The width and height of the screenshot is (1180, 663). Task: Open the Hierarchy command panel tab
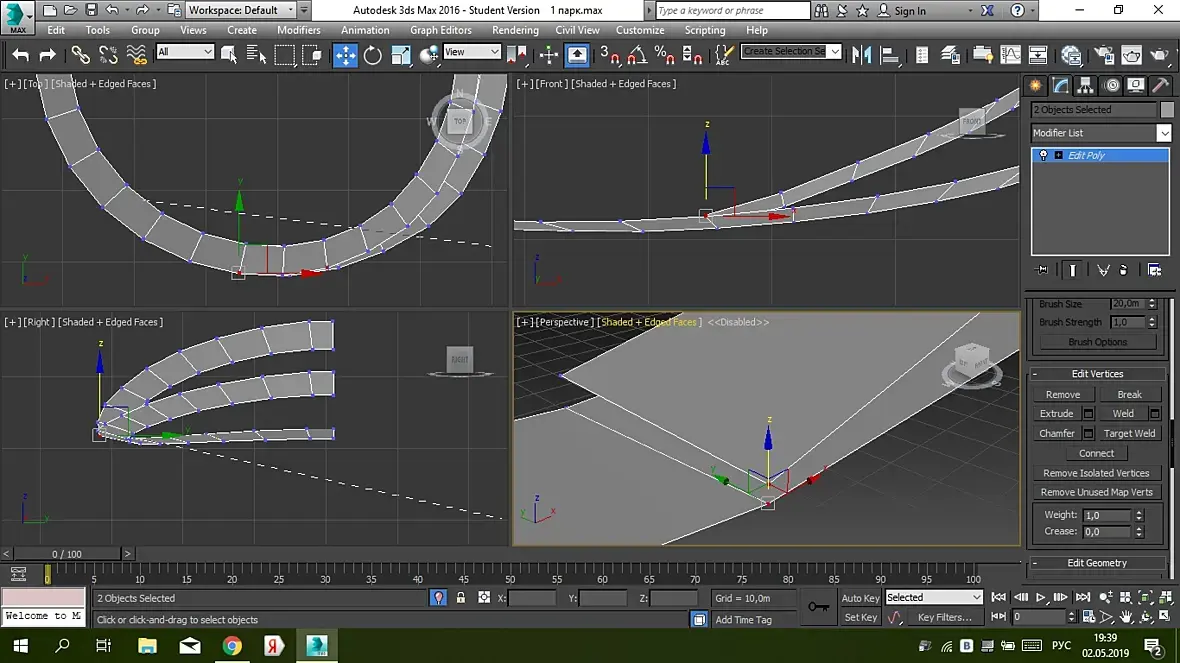pyautogui.click(x=1085, y=85)
